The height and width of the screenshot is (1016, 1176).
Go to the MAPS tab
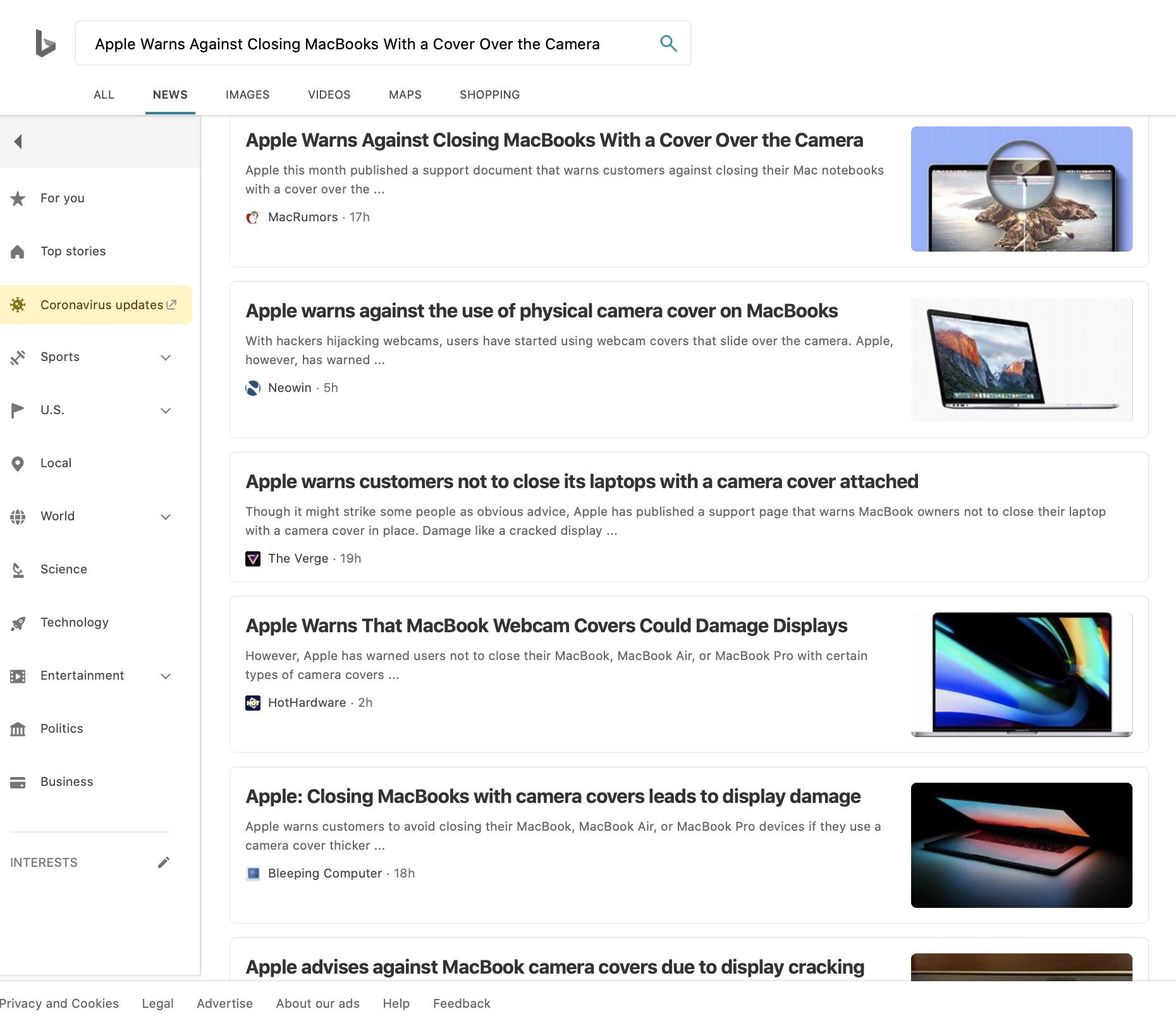point(405,95)
